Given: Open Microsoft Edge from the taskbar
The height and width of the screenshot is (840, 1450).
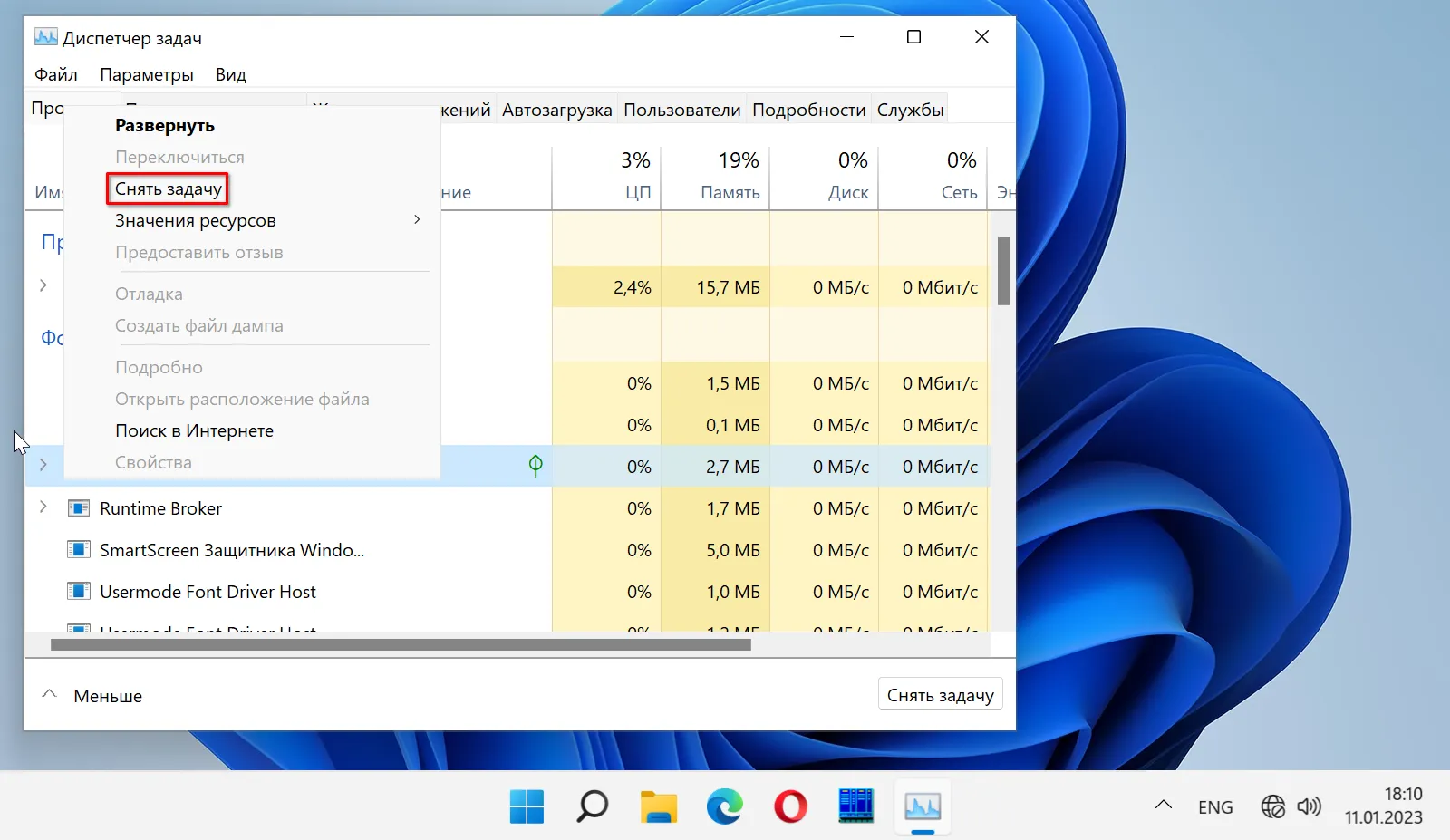Looking at the screenshot, I should click(724, 806).
